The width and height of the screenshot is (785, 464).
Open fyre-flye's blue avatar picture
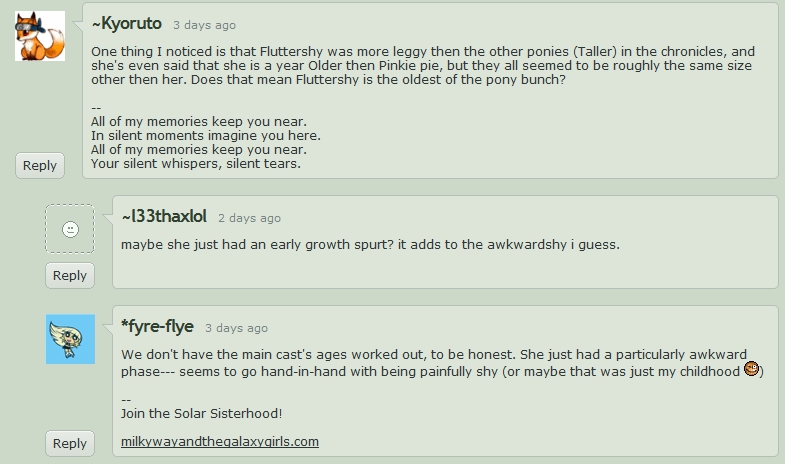[x=70, y=339]
